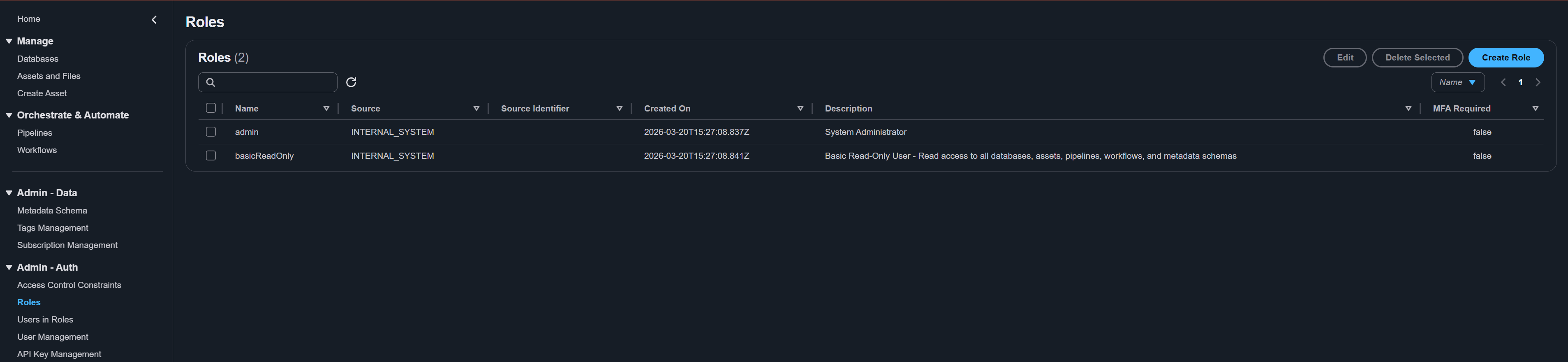Click INTERNAL_SYSTEM in the admin row

(392, 132)
